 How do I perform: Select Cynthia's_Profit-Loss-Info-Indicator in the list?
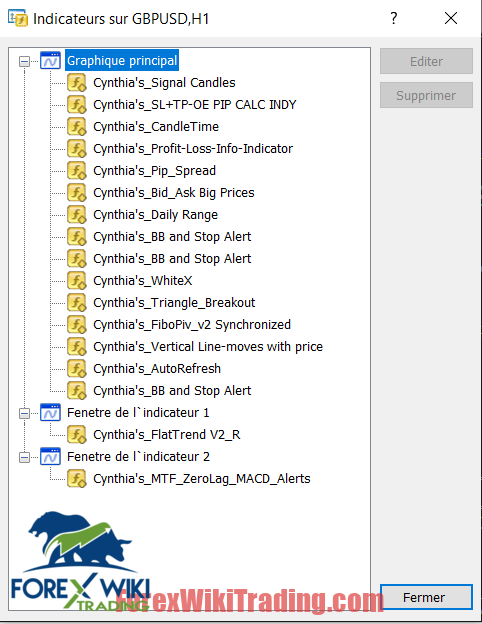tap(193, 149)
